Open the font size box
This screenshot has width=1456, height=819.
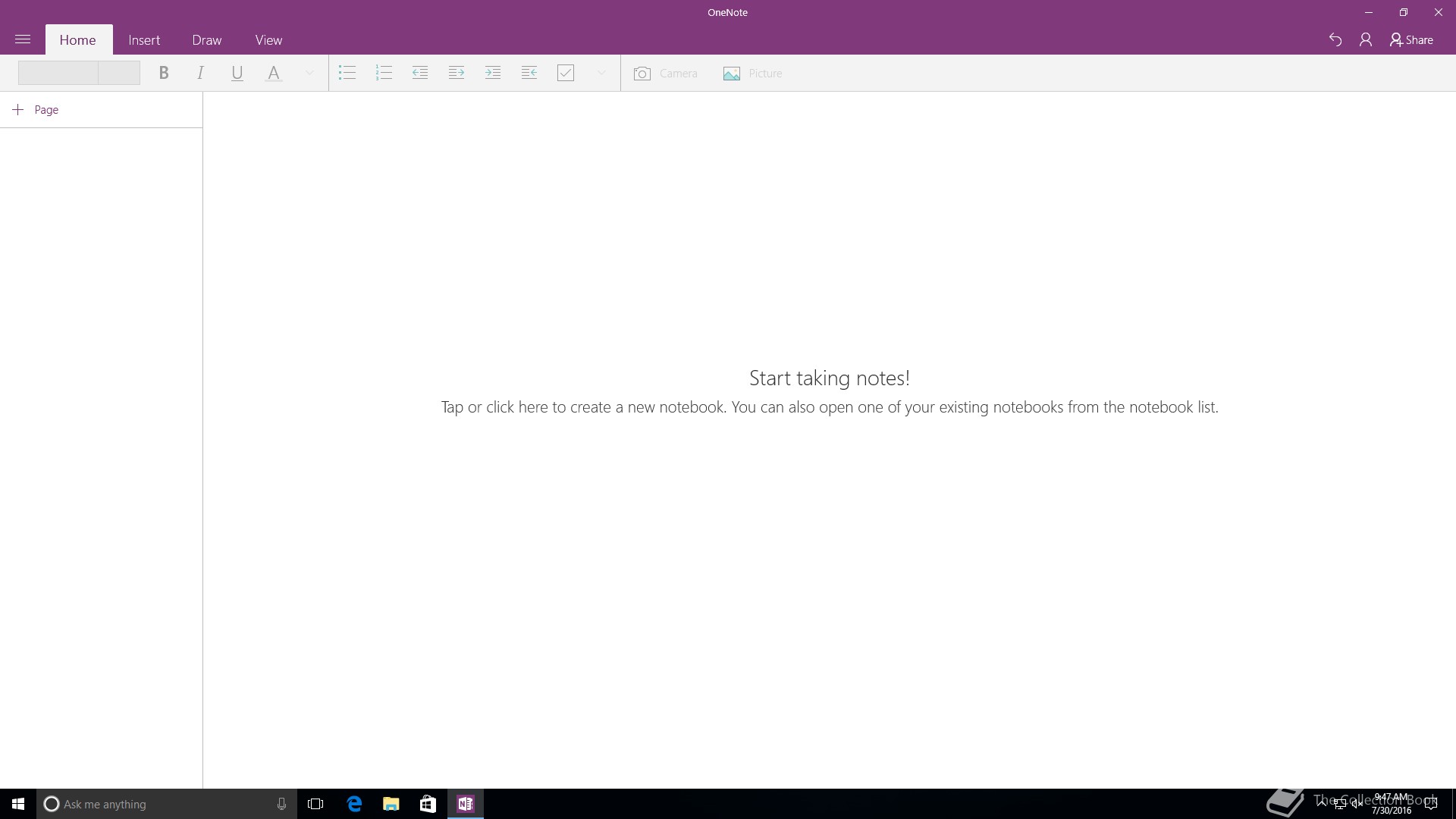point(119,73)
